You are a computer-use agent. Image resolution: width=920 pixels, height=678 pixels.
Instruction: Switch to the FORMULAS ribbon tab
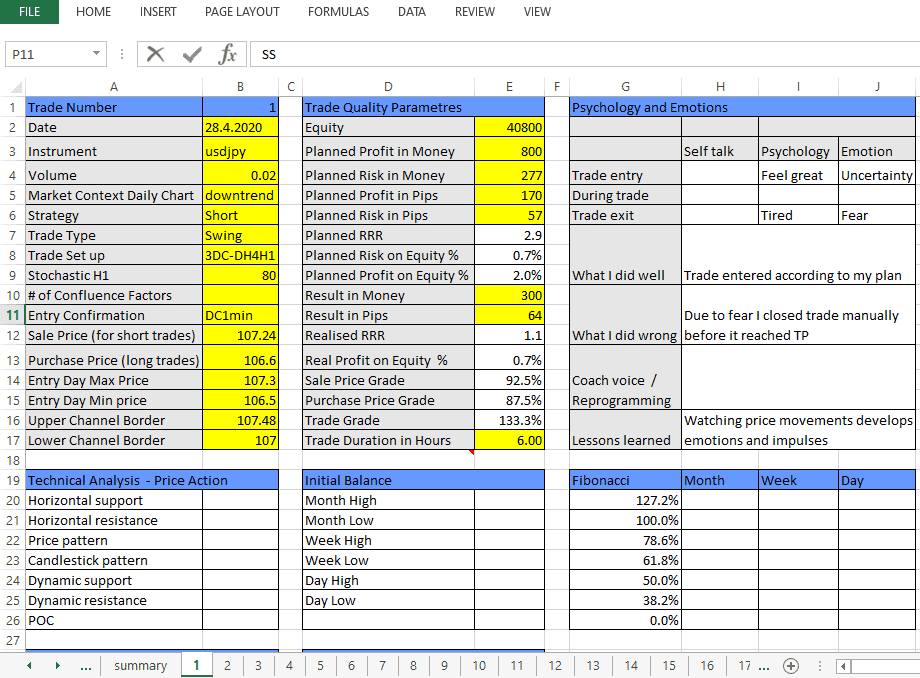pos(338,12)
